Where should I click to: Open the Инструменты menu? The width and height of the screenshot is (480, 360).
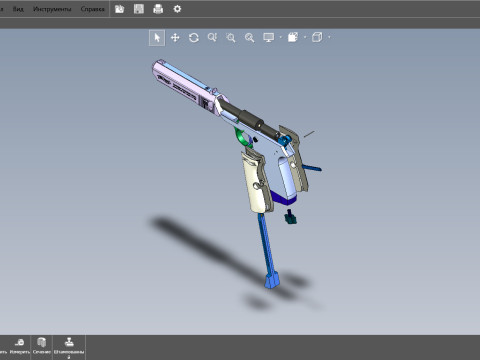tap(52, 9)
